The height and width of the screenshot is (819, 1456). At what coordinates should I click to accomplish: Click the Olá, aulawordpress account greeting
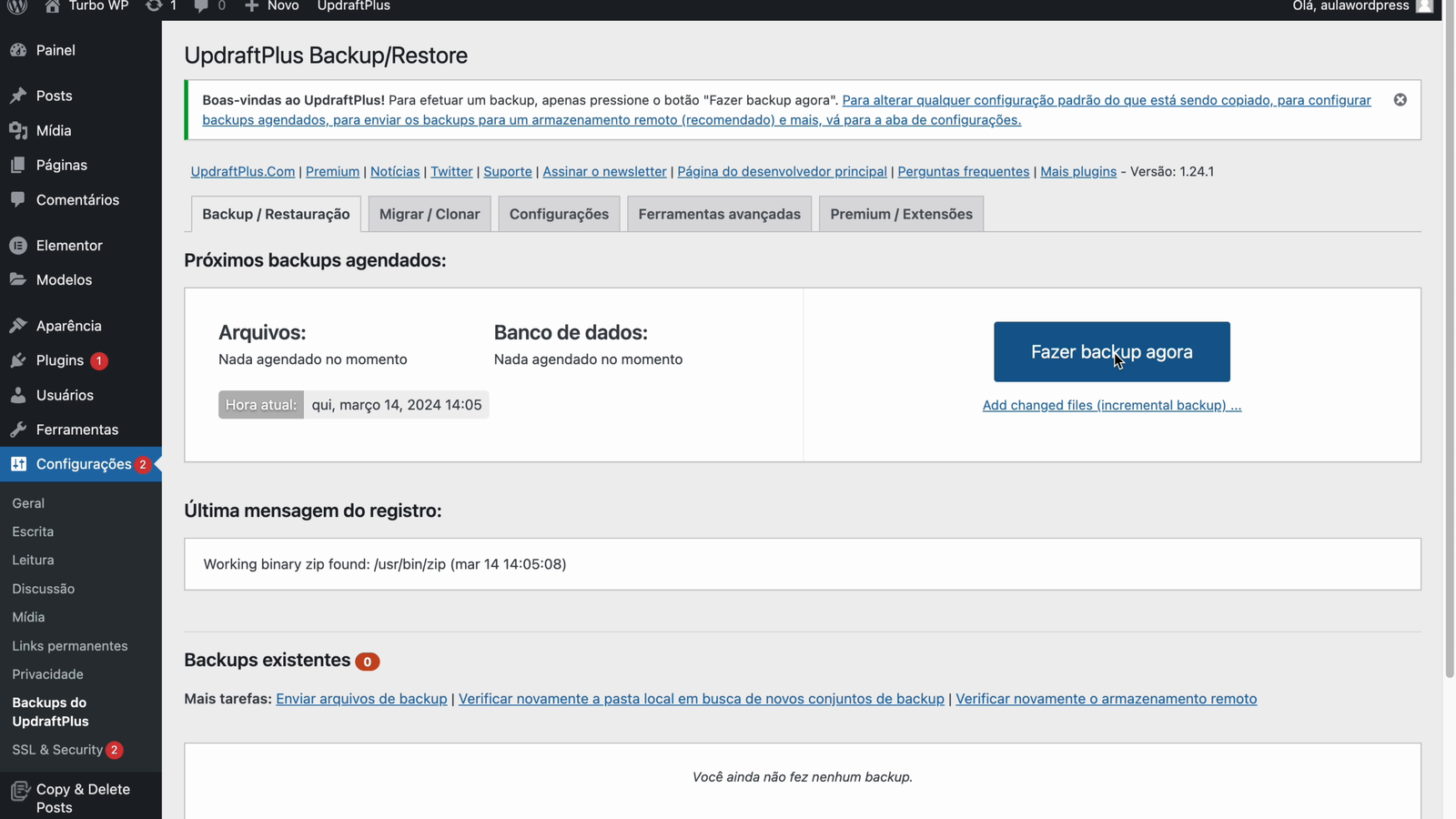1350,6
